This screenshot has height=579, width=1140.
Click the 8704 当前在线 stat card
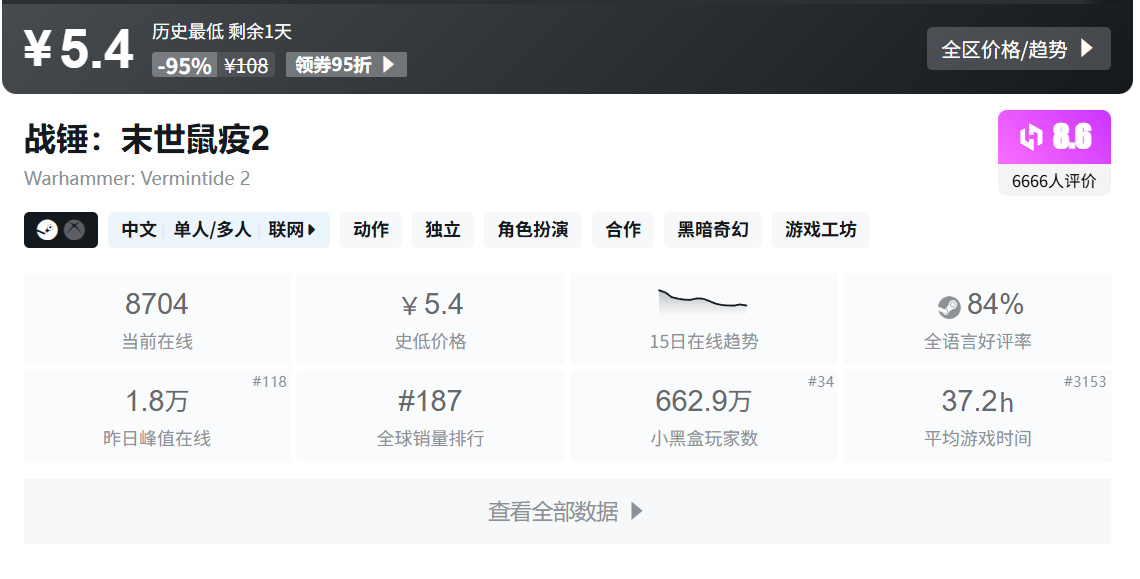[x=157, y=319]
